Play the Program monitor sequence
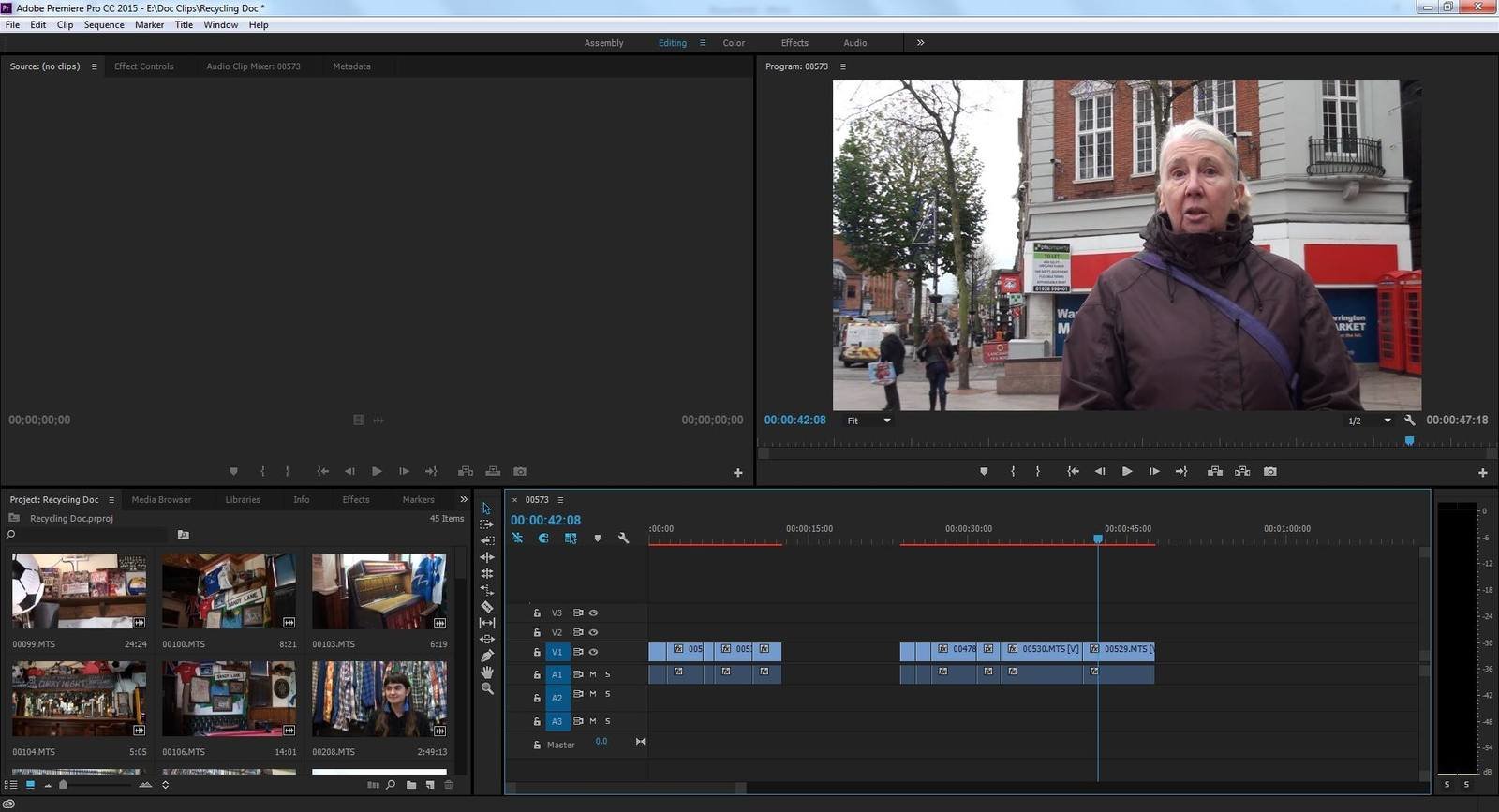Viewport: 1499px width, 812px height. click(x=1127, y=472)
